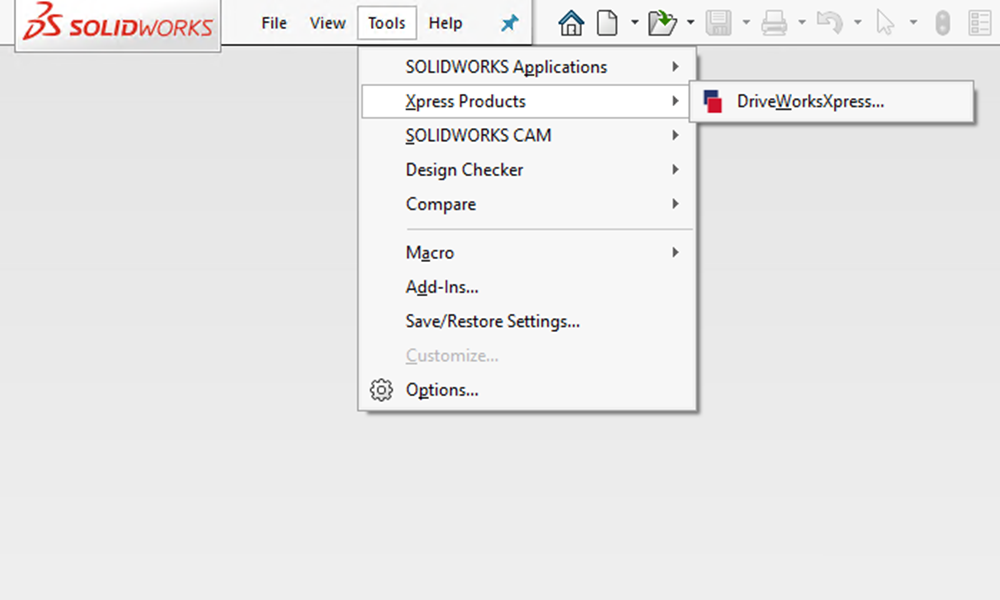Click the Print toolbar icon
The image size is (1000, 600).
775,21
